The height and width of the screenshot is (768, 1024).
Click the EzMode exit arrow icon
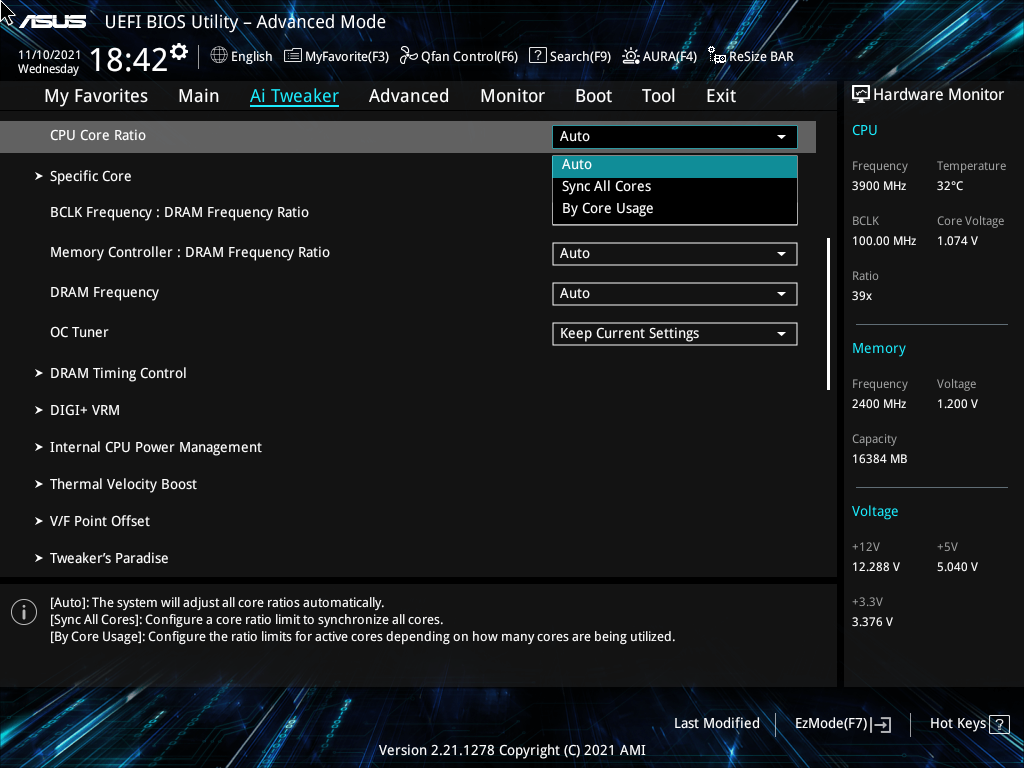tap(881, 724)
